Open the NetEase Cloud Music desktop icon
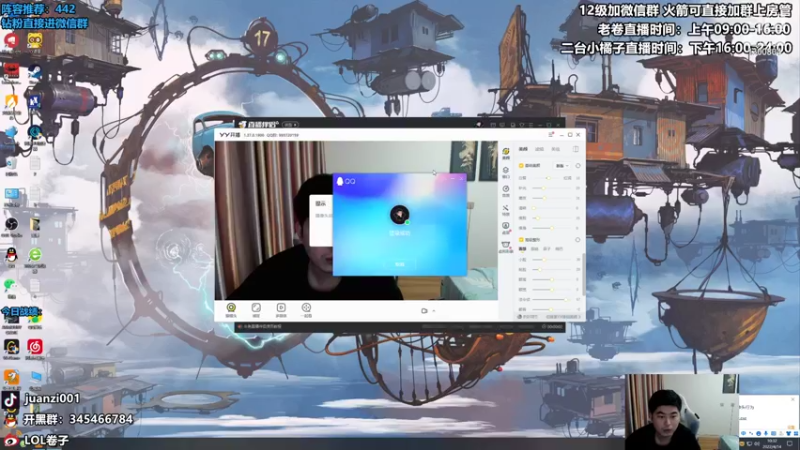 tap(35, 347)
